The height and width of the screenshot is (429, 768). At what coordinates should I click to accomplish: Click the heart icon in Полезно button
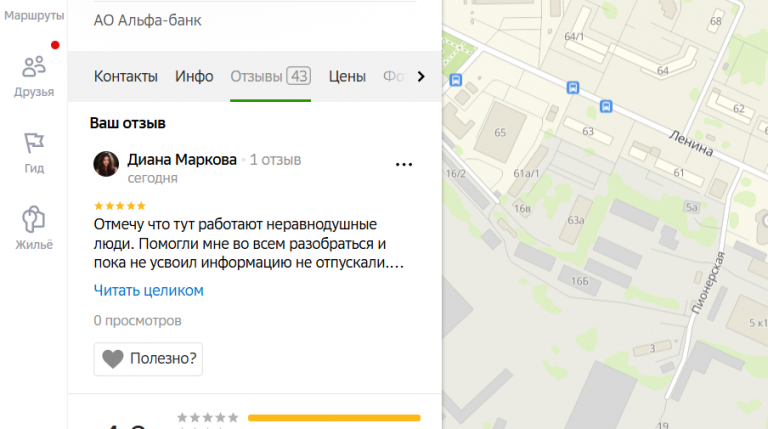113,359
